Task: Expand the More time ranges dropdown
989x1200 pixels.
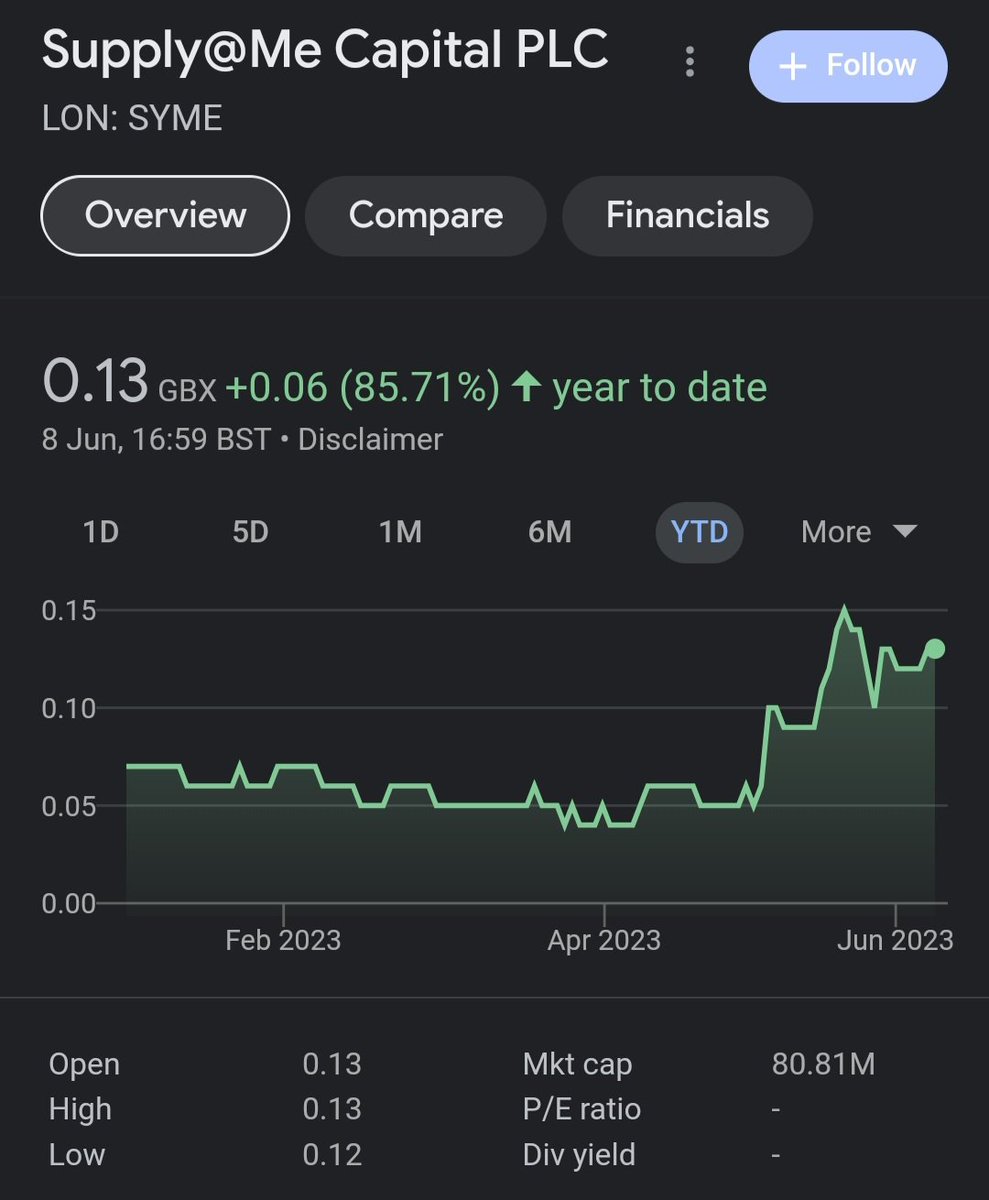Action: [x=859, y=532]
